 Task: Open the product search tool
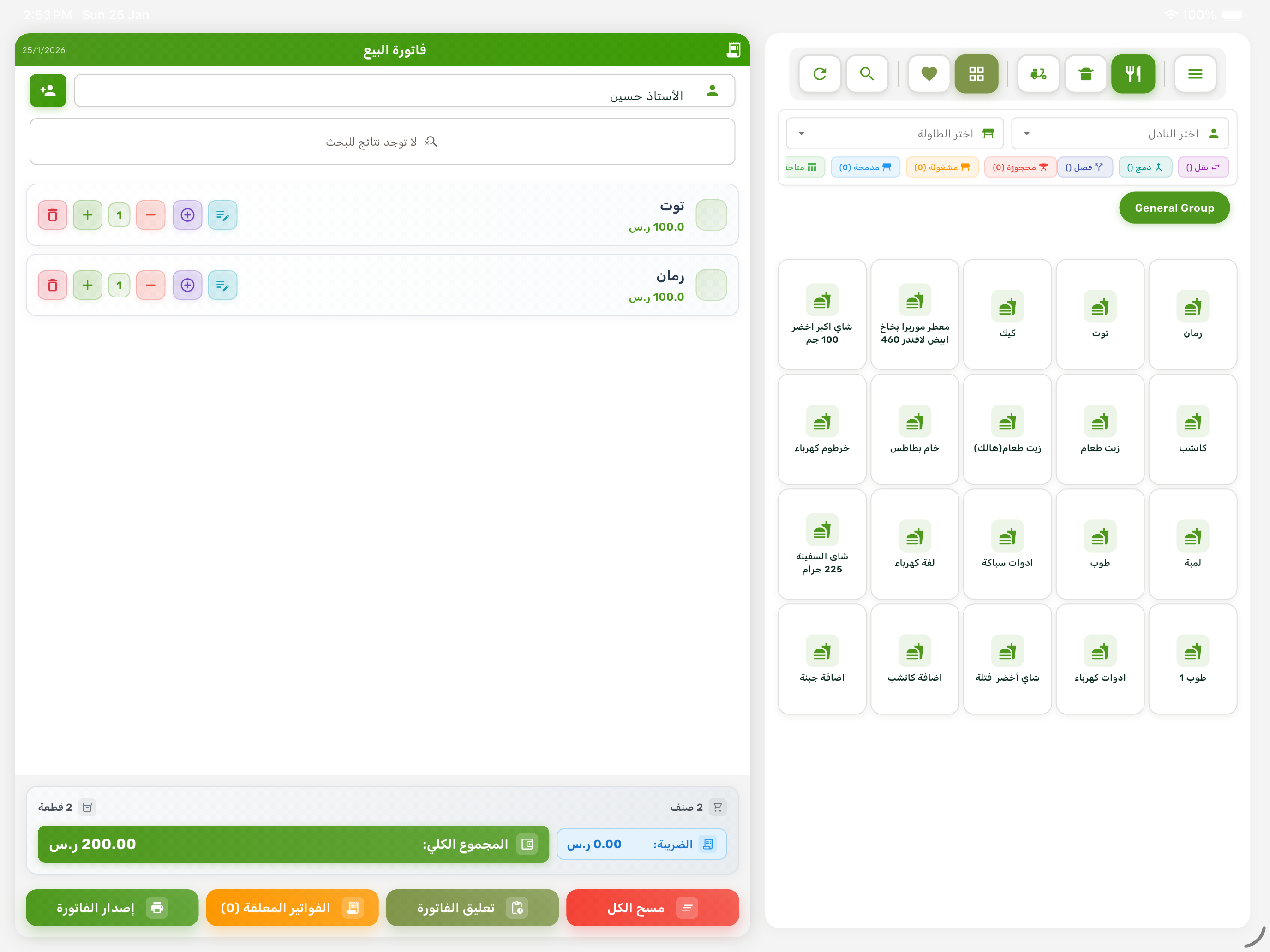coord(867,73)
